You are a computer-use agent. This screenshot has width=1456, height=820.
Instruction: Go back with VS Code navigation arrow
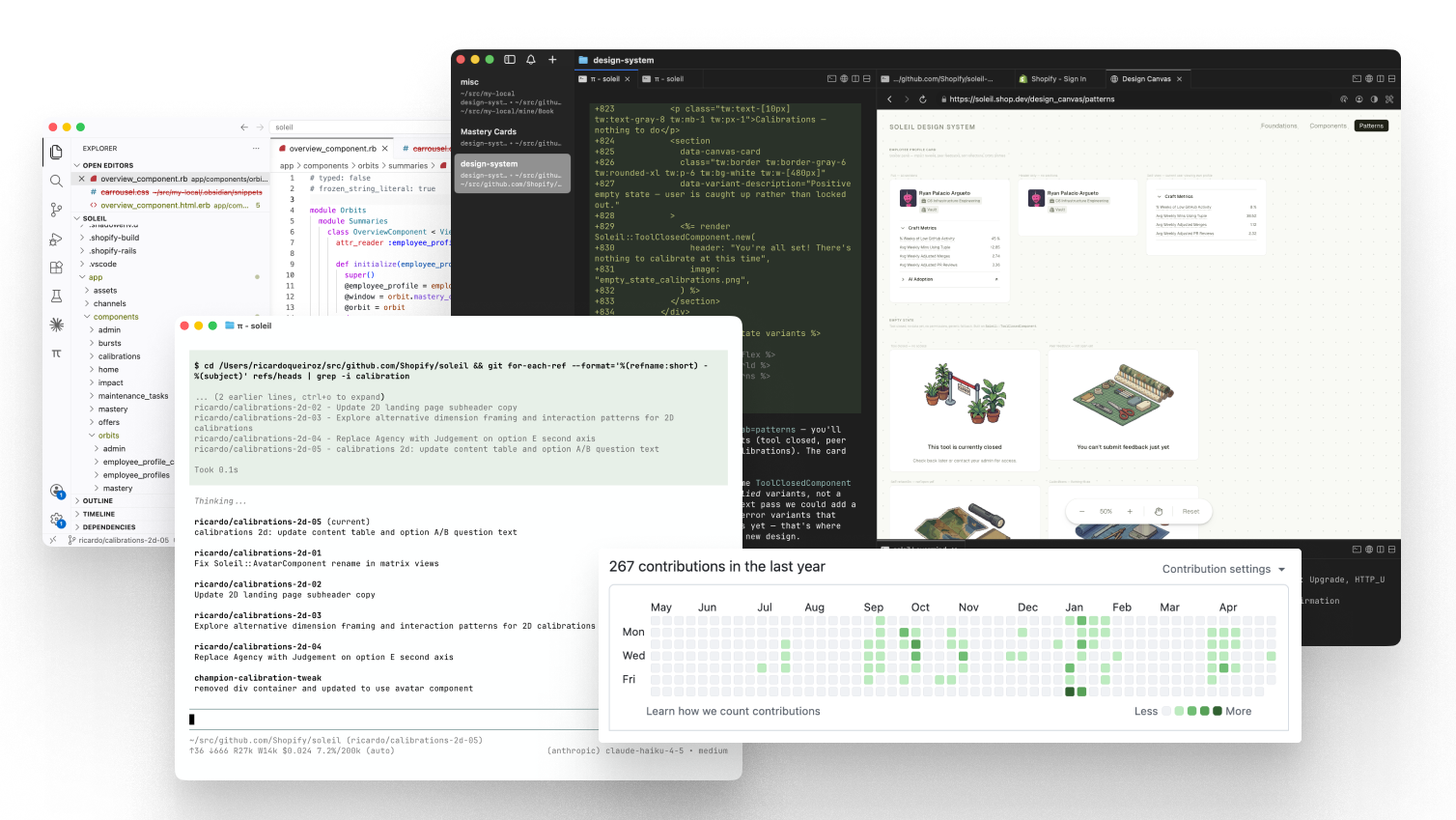[244, 127]
